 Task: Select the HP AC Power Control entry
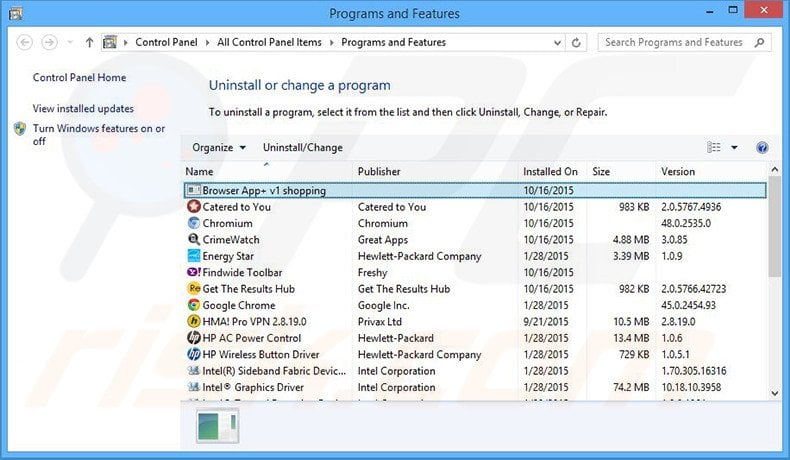pyautogui.click(x=251, y=338)
